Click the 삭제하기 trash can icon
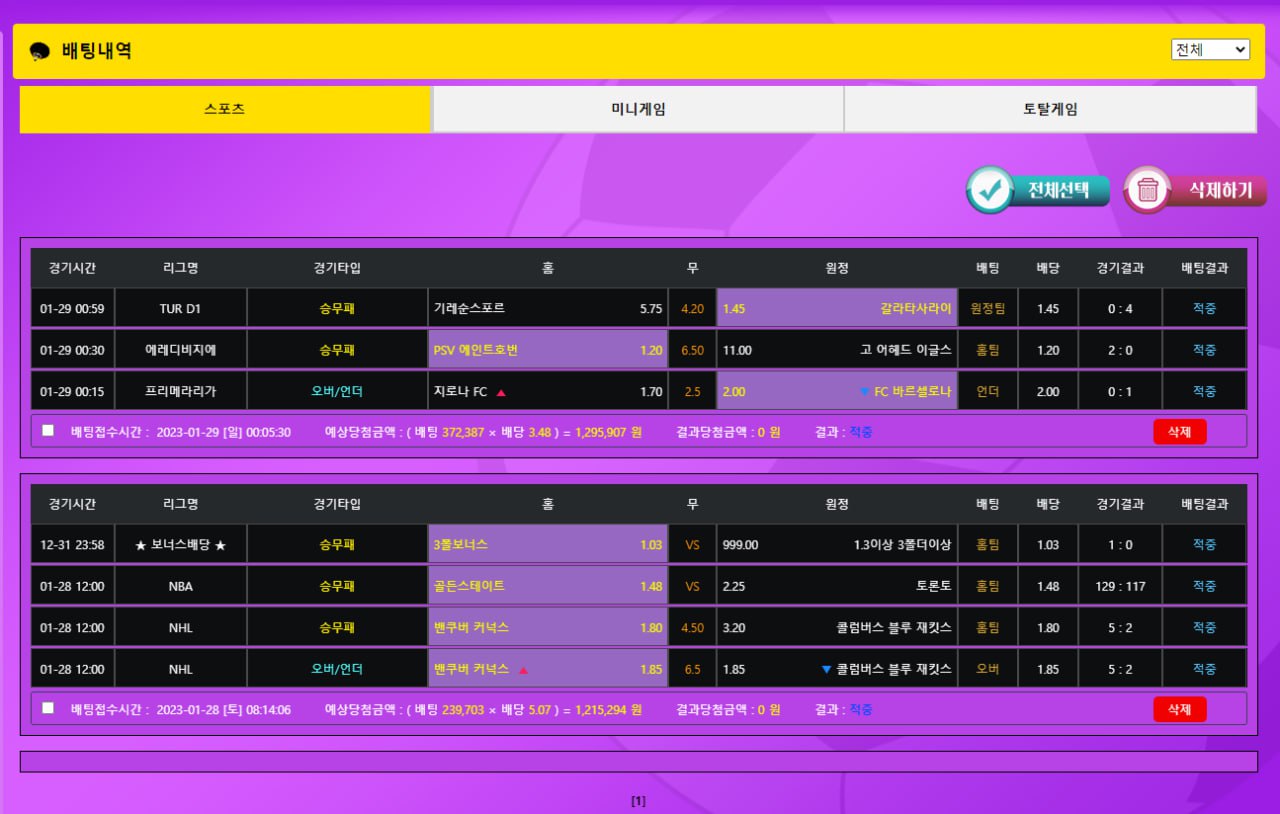The image size is (1280, 814). coord(1148,190)
